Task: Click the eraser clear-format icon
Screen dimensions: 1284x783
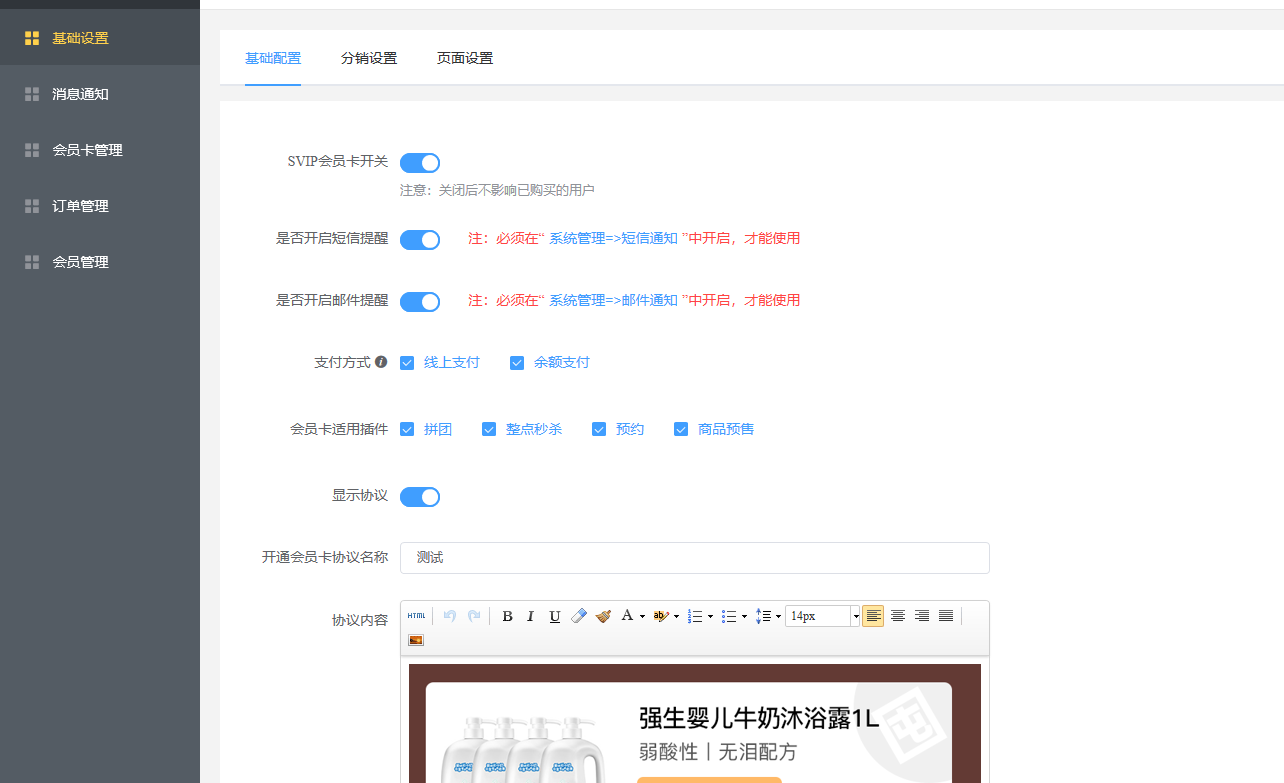Action: click(579, 616)
